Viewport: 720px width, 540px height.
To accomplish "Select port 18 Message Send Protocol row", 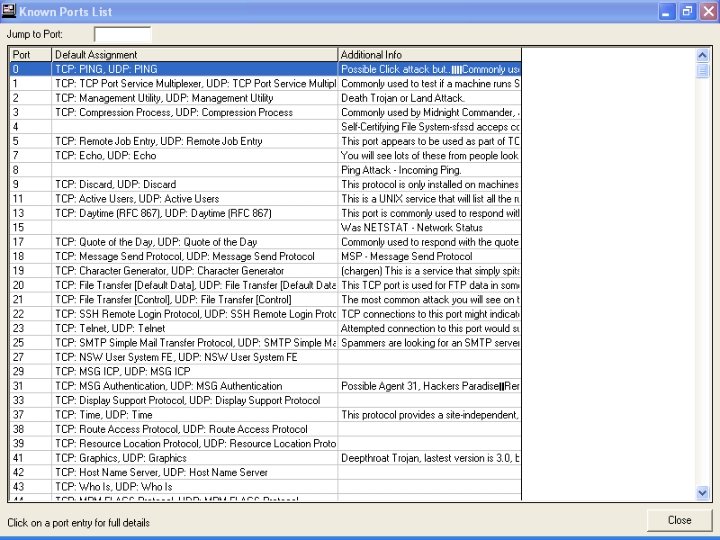I will tap(265, 256).
